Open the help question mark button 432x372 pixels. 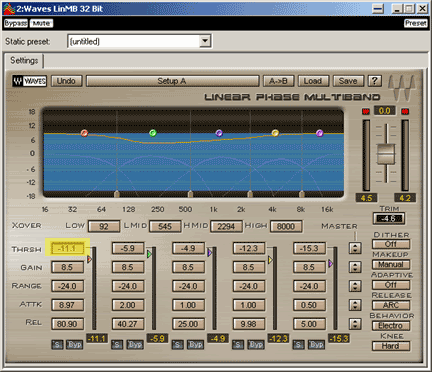[x=374, y=81]
